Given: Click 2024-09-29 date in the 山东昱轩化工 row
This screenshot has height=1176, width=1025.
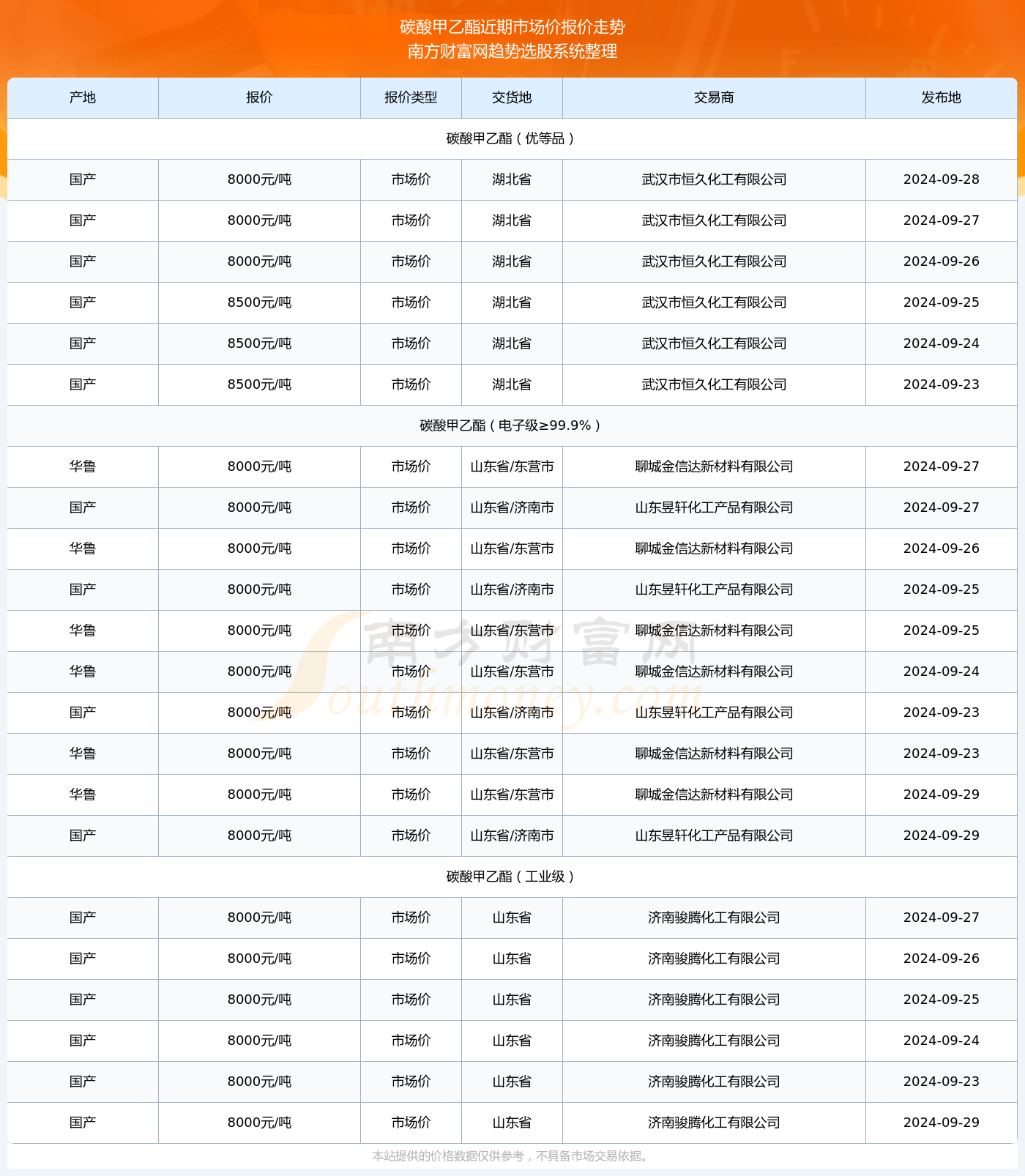Looking at the screenshot, I should [x=941, y=836].
